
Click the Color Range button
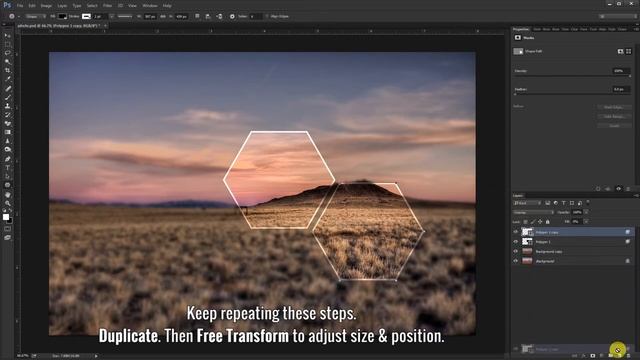pyautogui.click(x=613, y=116)
